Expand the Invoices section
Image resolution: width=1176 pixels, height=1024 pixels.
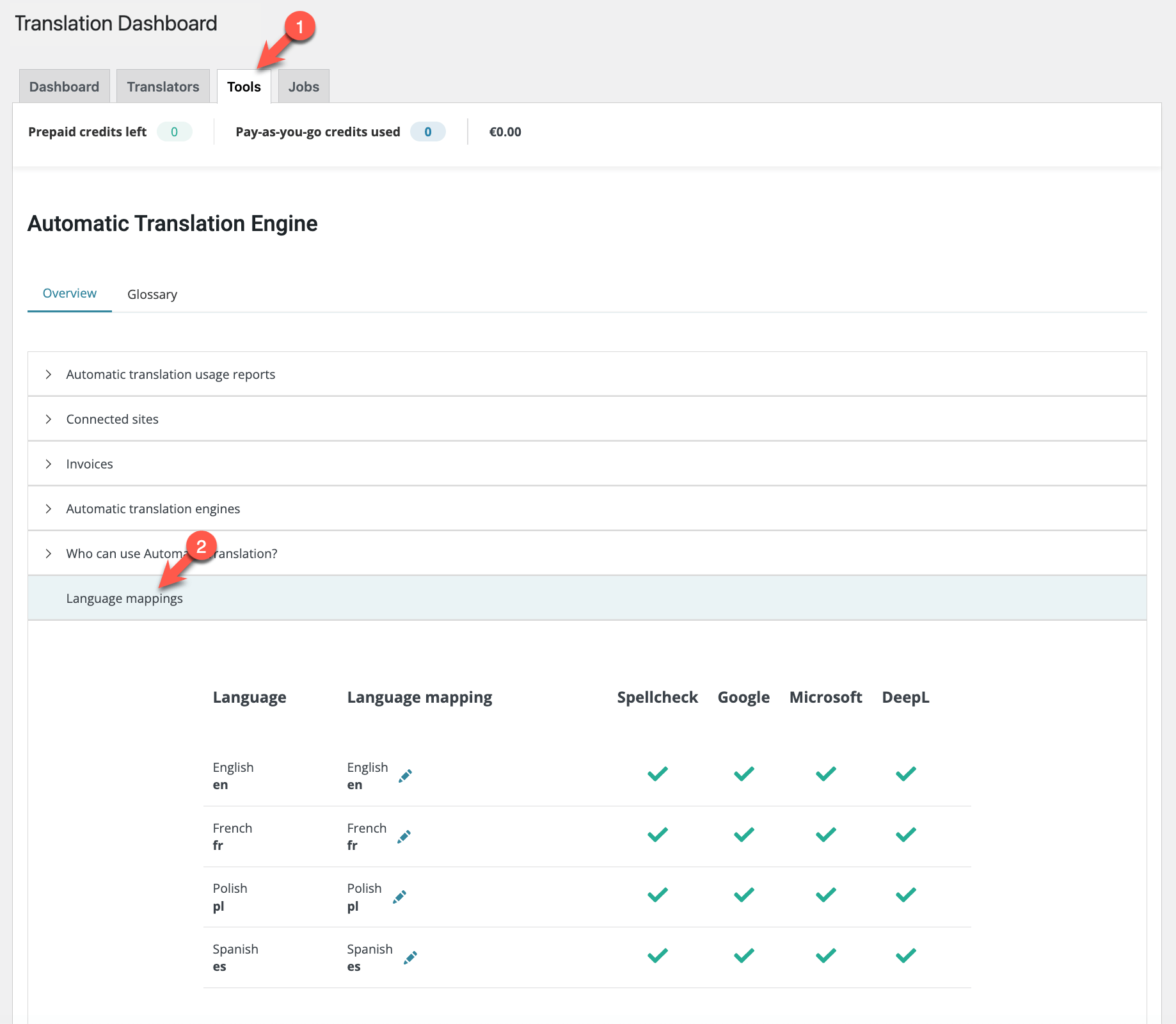click(90, 464)
